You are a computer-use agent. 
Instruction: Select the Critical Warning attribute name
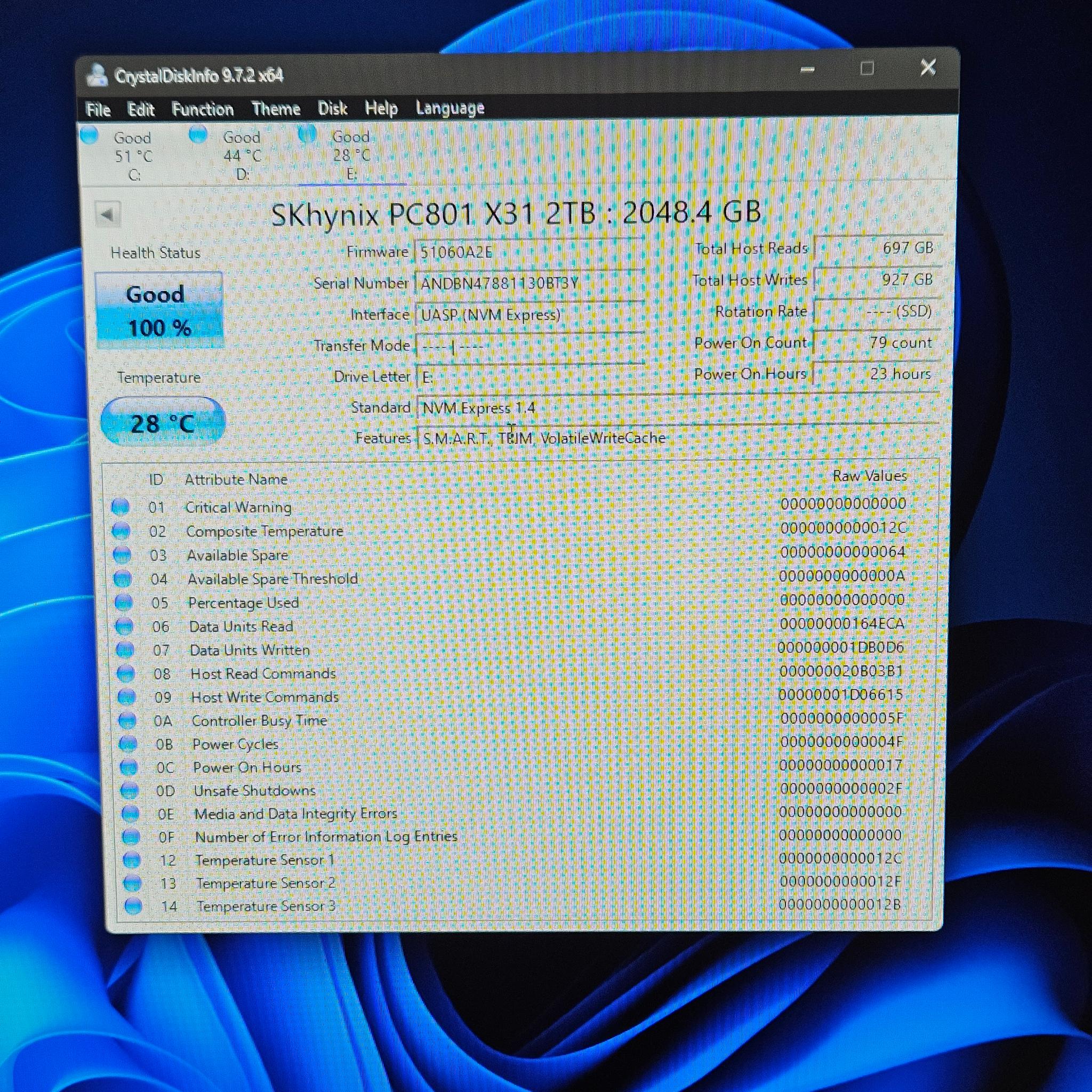[238, 507]
